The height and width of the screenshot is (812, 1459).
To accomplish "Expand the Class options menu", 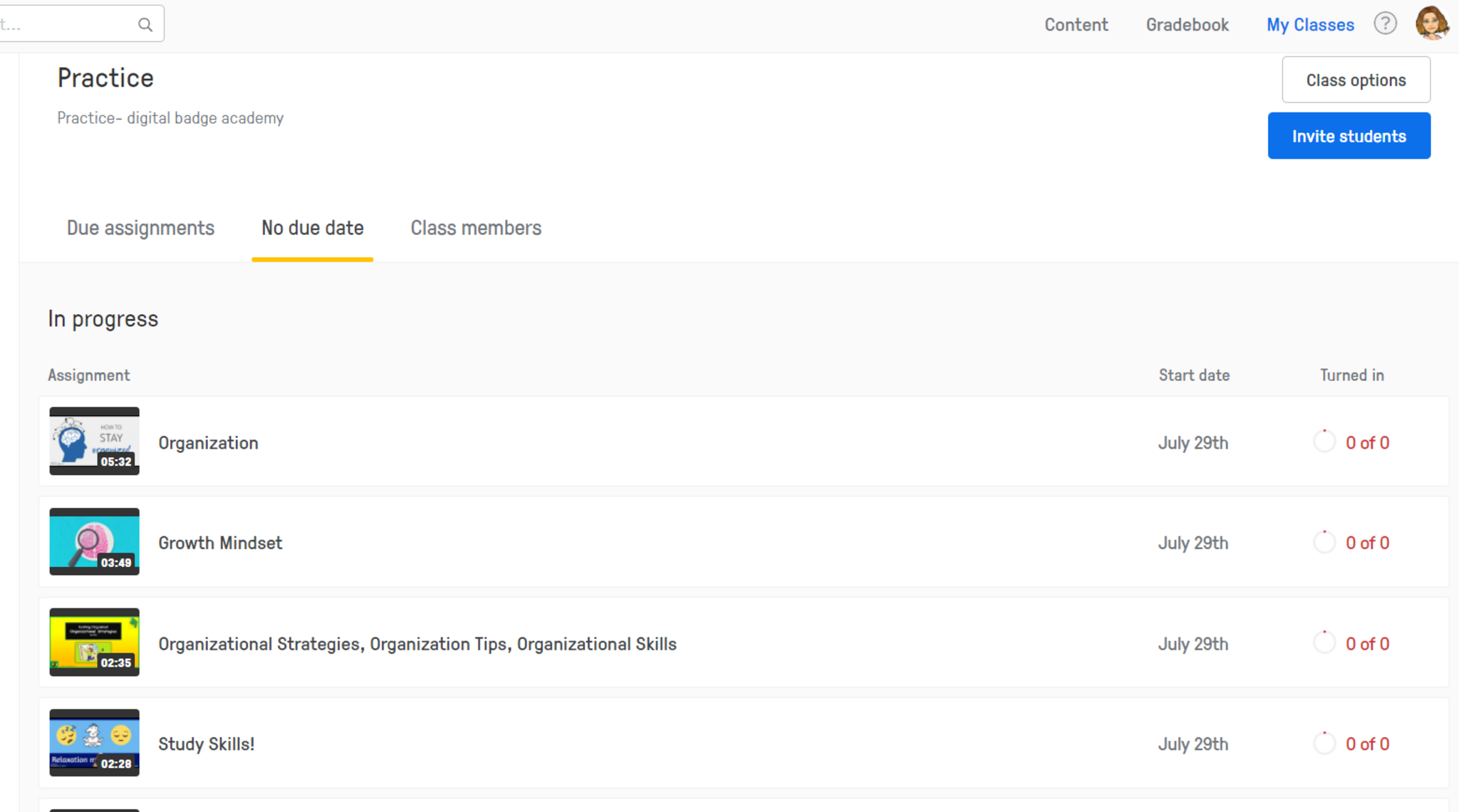I will coord(1356,80).
